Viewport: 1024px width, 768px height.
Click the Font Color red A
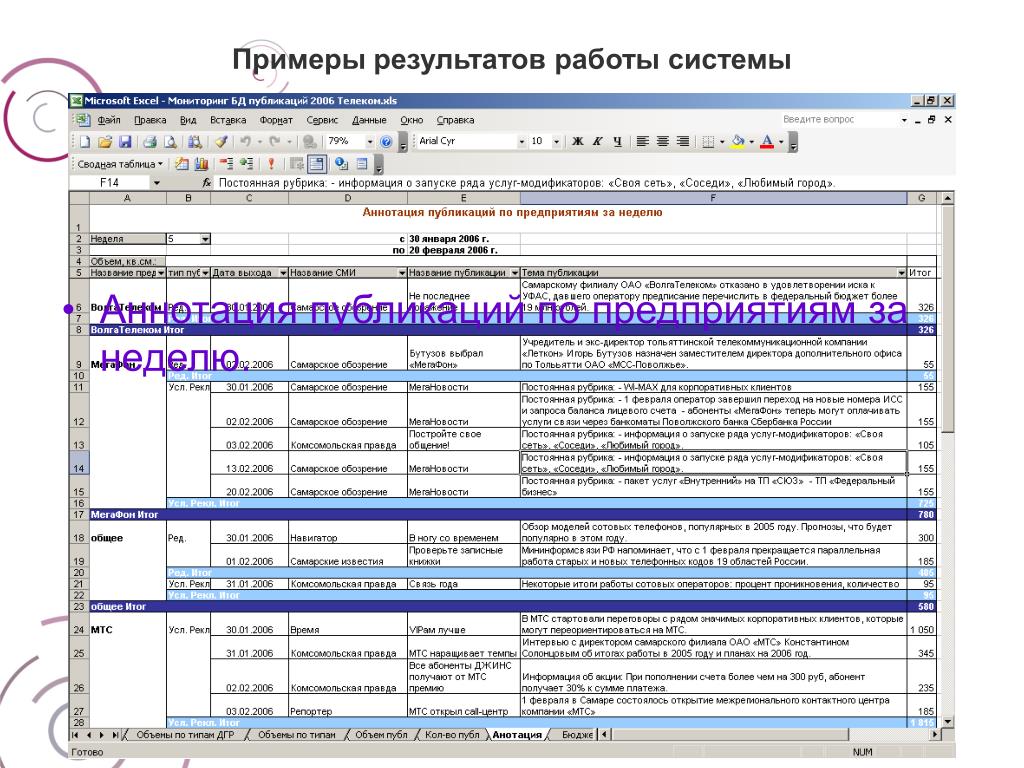point(767,141)
